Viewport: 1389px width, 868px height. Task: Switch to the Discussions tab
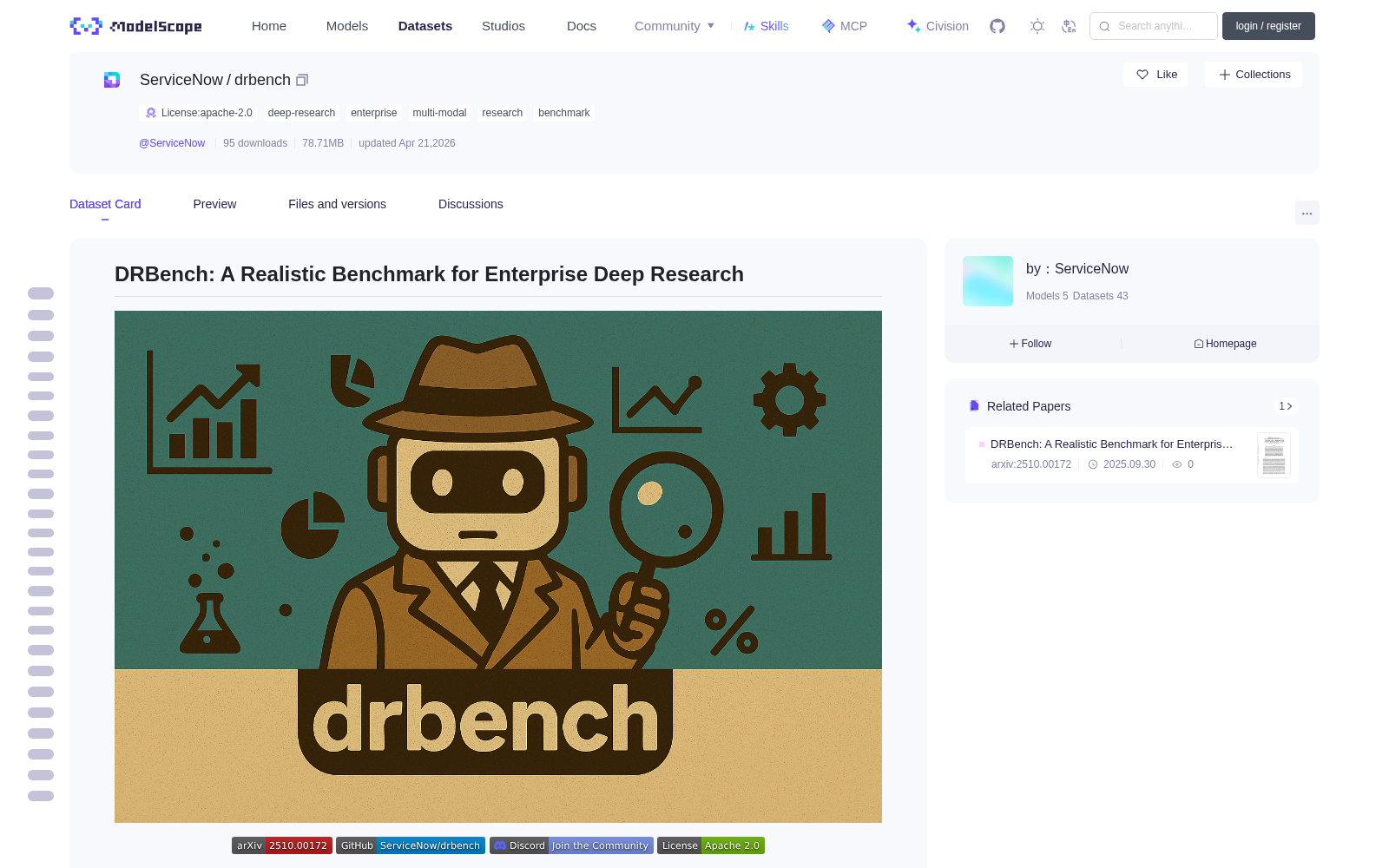click(x=471, y=204)
